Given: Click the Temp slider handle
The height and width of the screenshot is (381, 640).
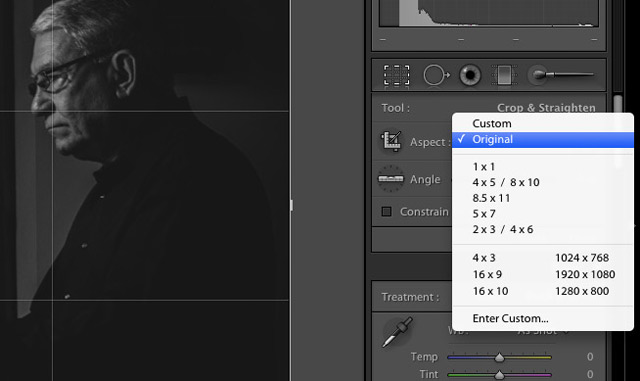Looking at the screenshot, I should coord(499,358).
